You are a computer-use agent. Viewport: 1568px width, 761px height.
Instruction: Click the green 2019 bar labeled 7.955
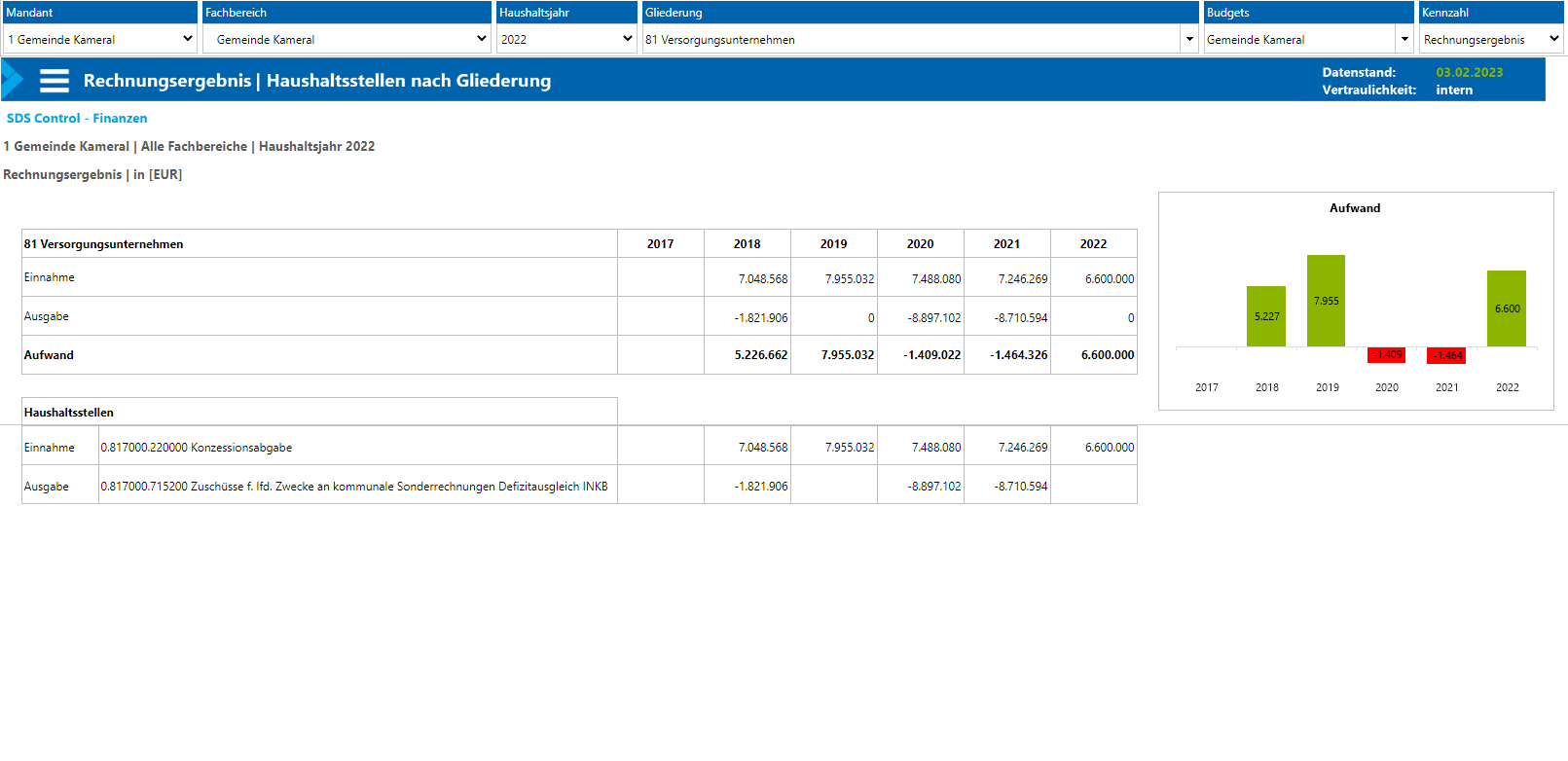(1326, 301)
